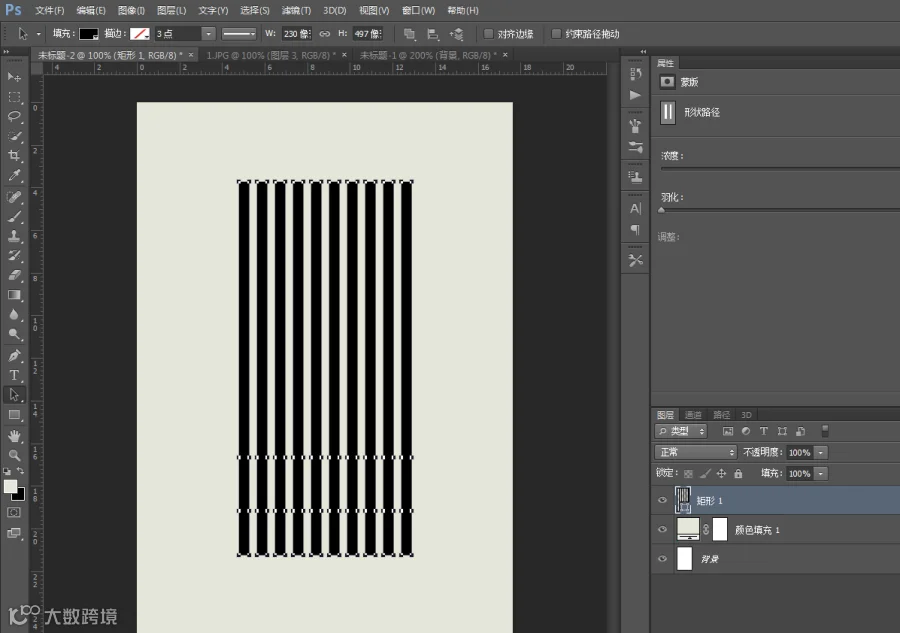Viewport: 900px width, 633px height.
Task: Select the Lasso tool
Action: tap(14, 116)
